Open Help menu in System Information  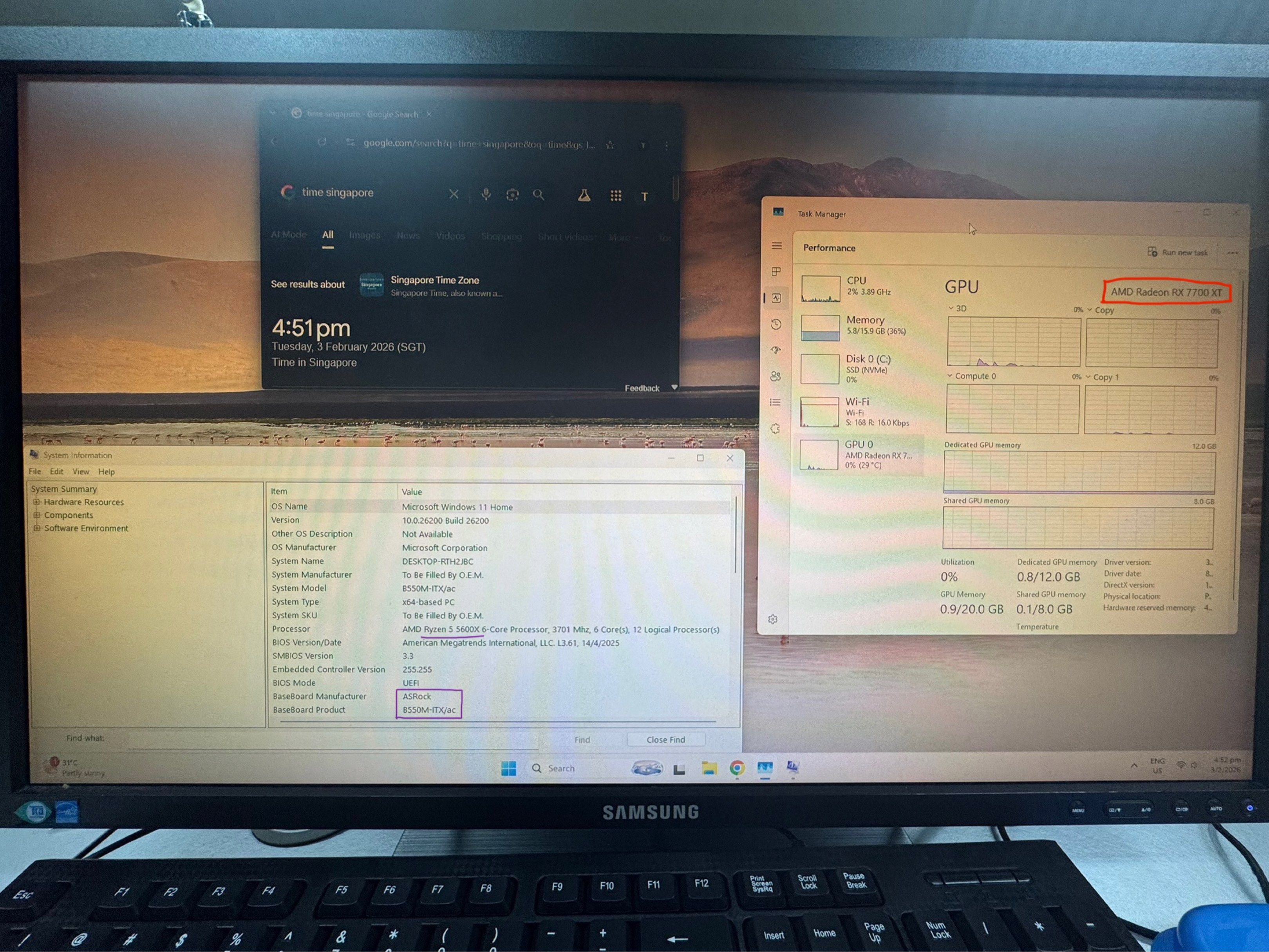[x=107, y=472]
